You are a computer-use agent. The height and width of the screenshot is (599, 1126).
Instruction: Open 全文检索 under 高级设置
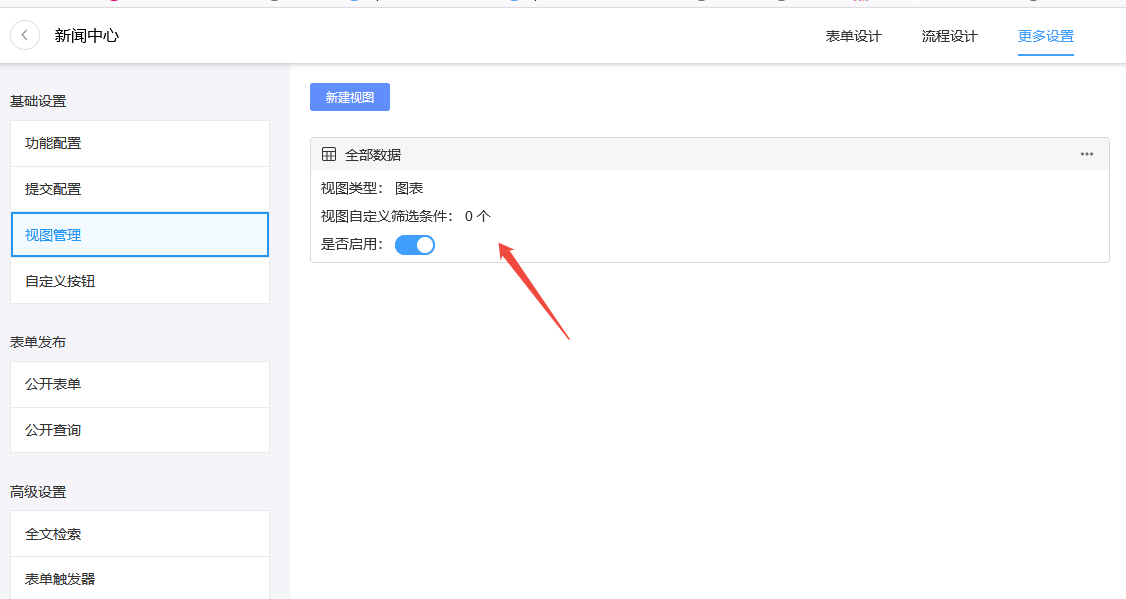point(140,534)
